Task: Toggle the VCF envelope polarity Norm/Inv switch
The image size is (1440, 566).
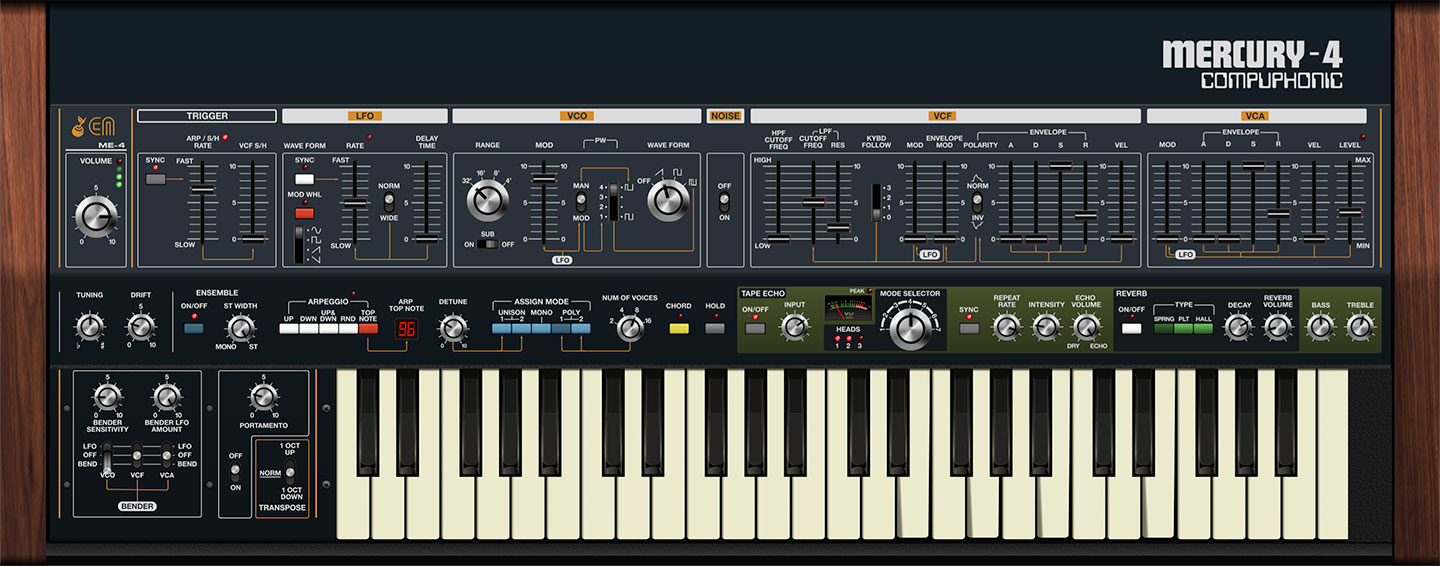Action: [979, 201]
